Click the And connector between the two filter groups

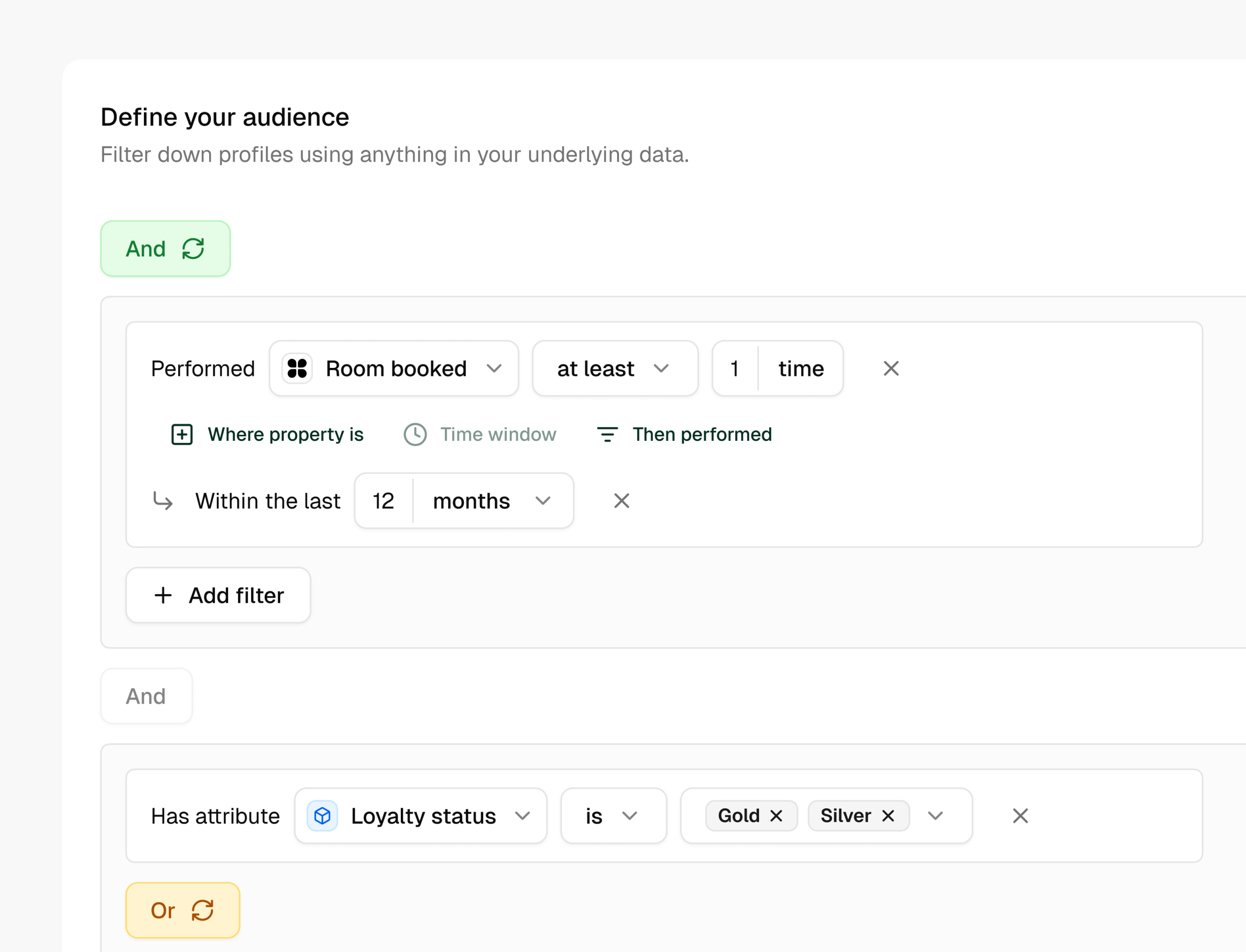[146, 696]
